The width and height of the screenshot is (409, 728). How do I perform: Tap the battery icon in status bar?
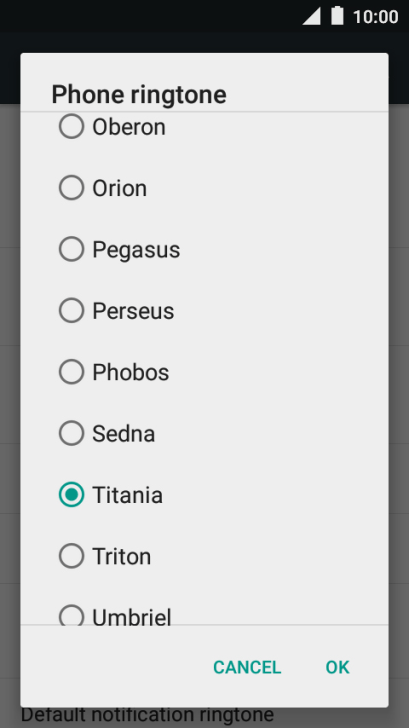(x=338, y=16)
